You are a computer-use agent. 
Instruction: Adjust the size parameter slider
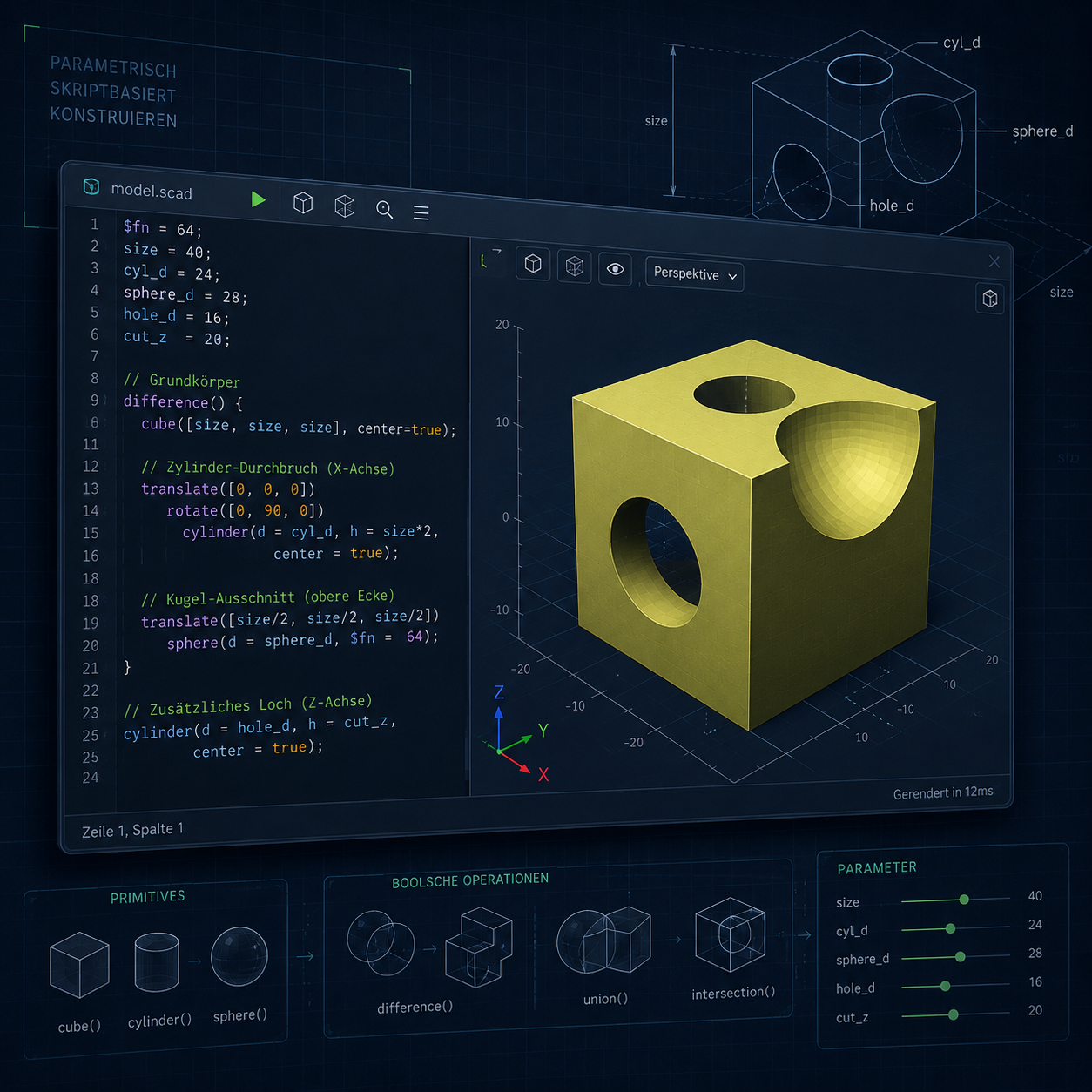point(955,900)
